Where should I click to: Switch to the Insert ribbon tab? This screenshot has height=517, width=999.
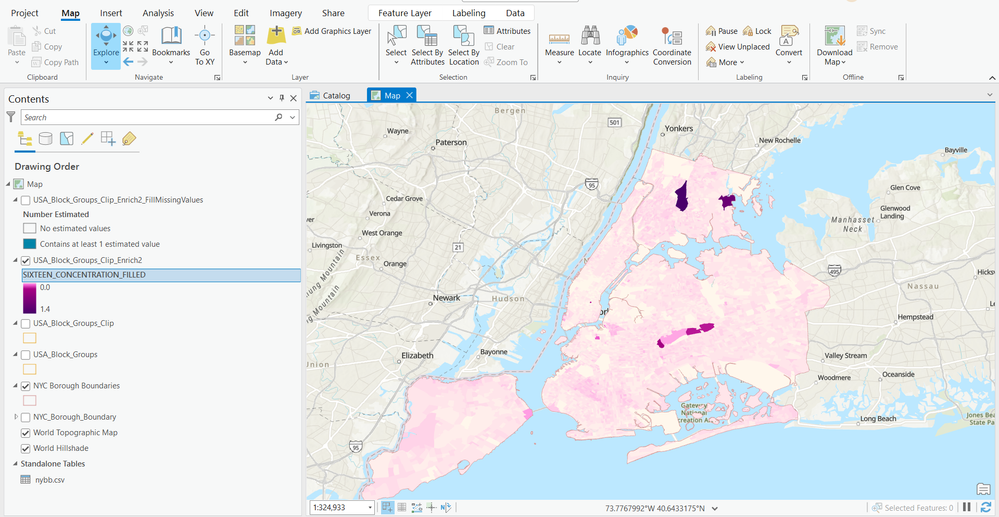(111, 13)
